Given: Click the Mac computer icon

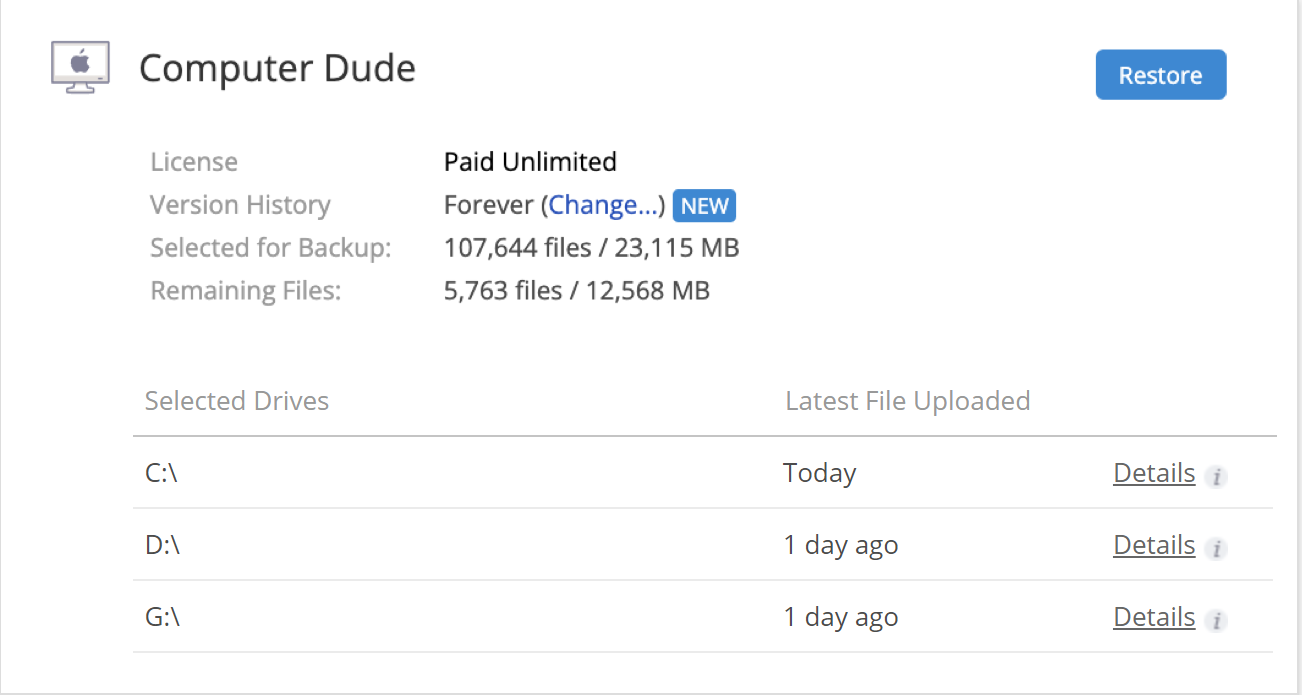Looking at the screenshot, I should coord(80,69).
